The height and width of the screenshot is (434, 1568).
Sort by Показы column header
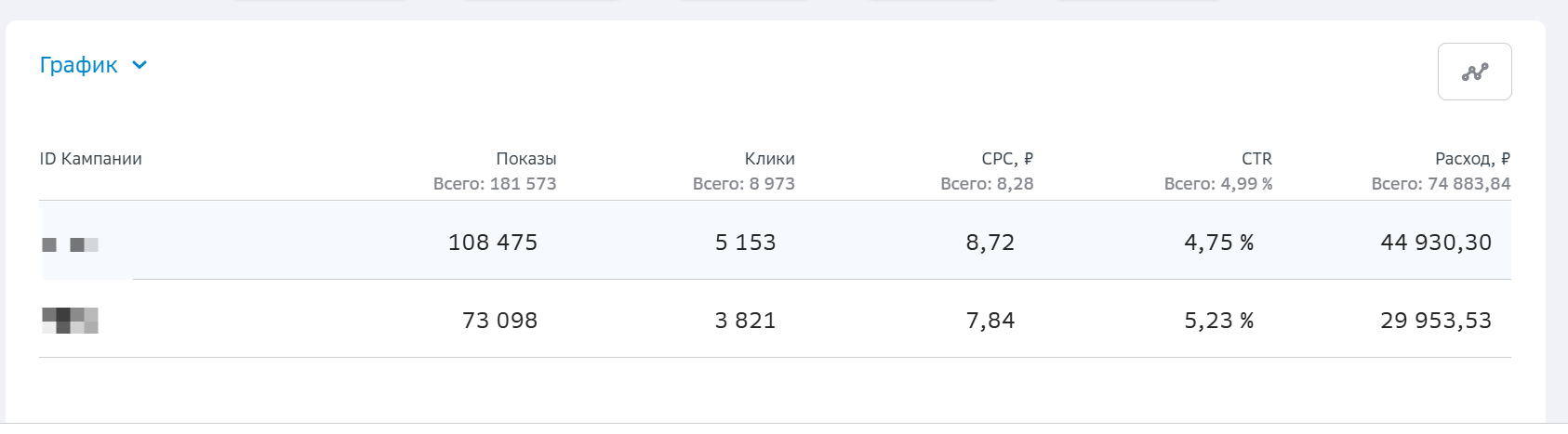click(x=525, y=159)
